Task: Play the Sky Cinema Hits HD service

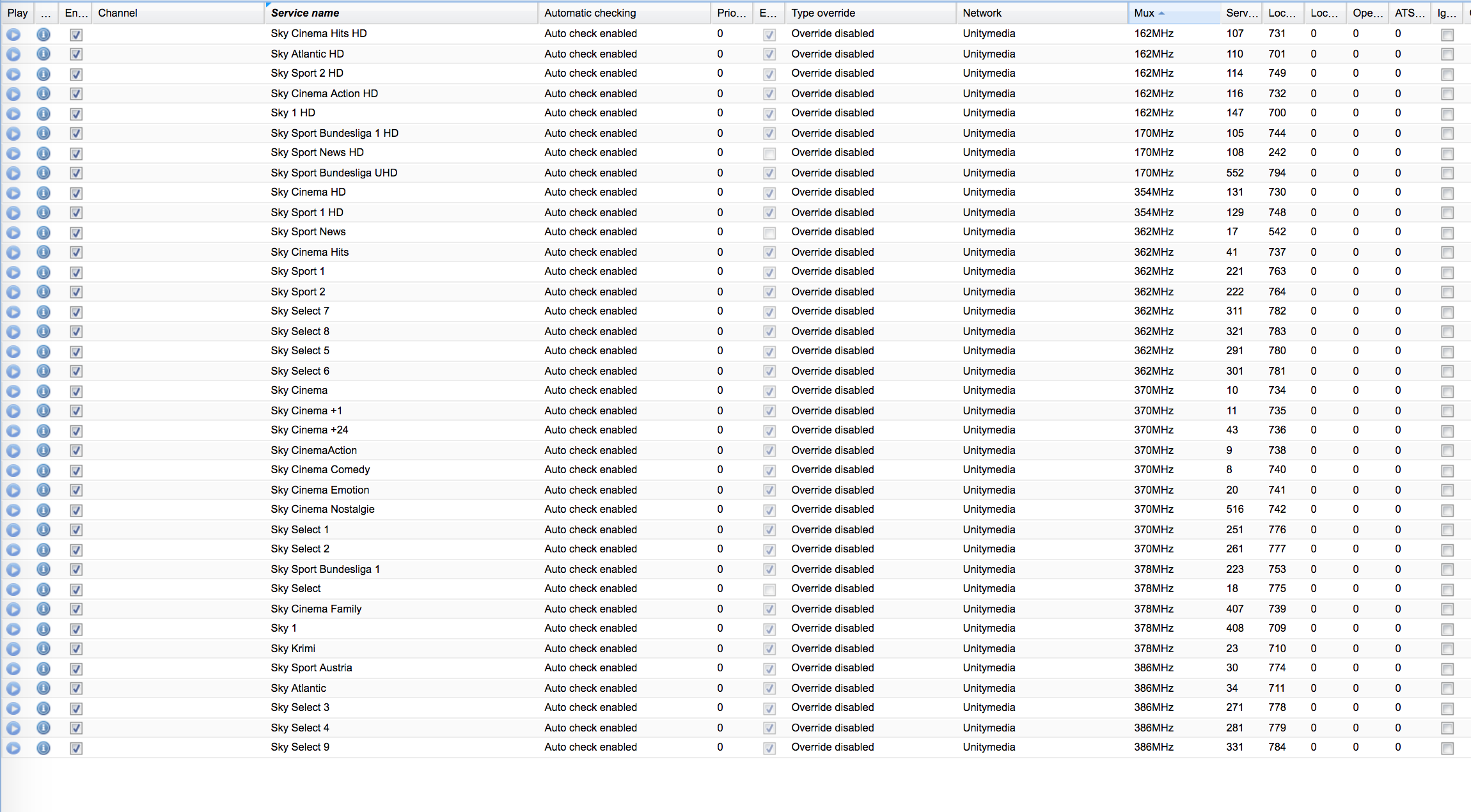Action: point(13,35)
